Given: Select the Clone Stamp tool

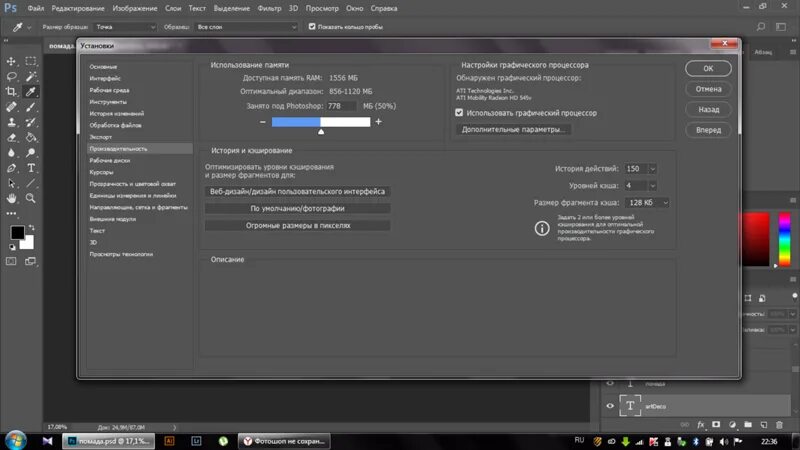Looking at the screenshot, I should click(11, 122).
